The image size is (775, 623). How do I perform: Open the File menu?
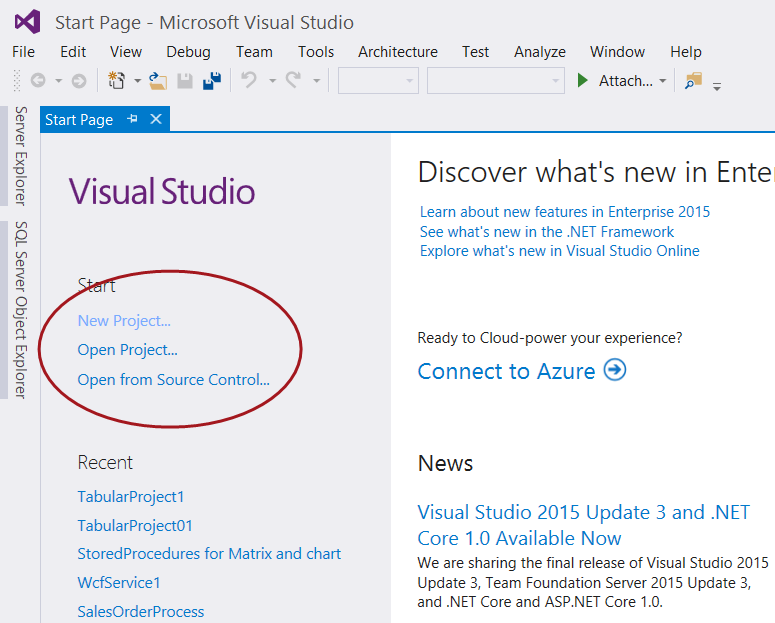coord(23,52)
